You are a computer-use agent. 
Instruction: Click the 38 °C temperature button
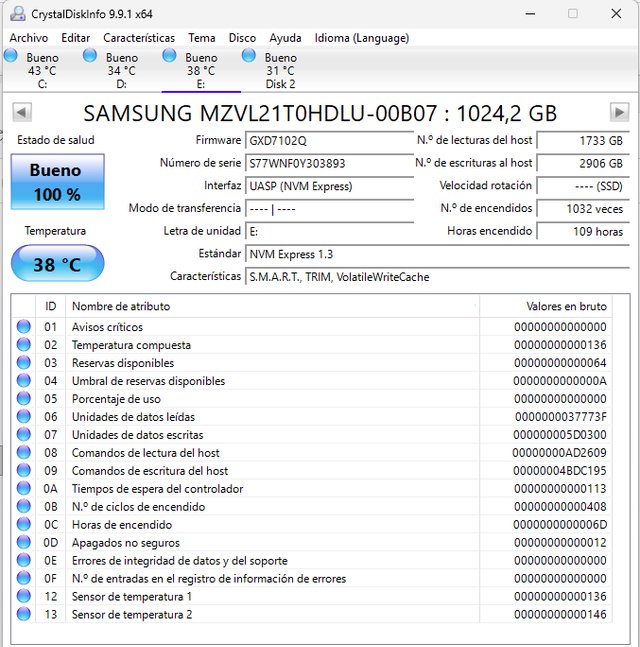click(x=57, y=263)
